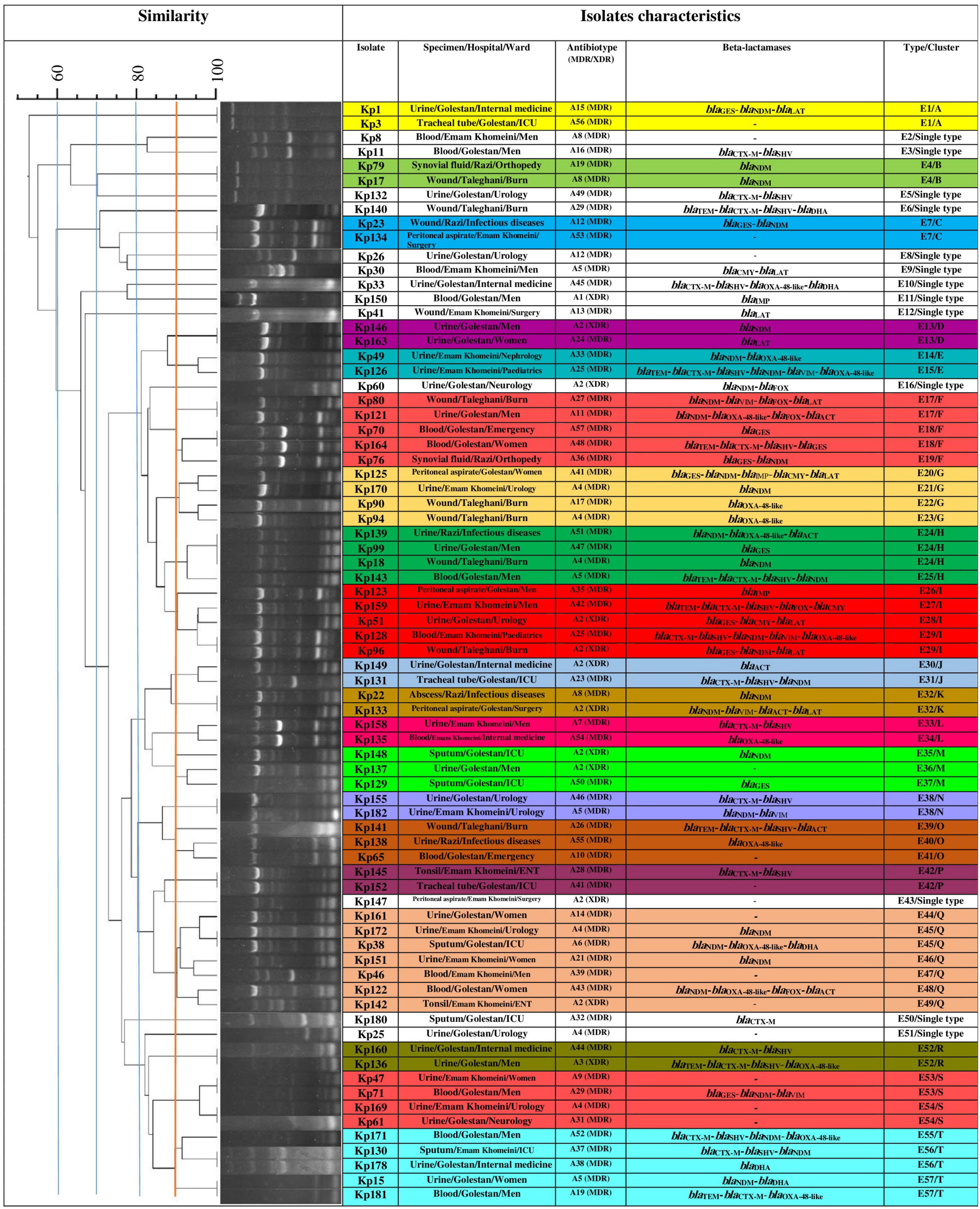Click the 'E11/Single type' cell

[931, 299]
